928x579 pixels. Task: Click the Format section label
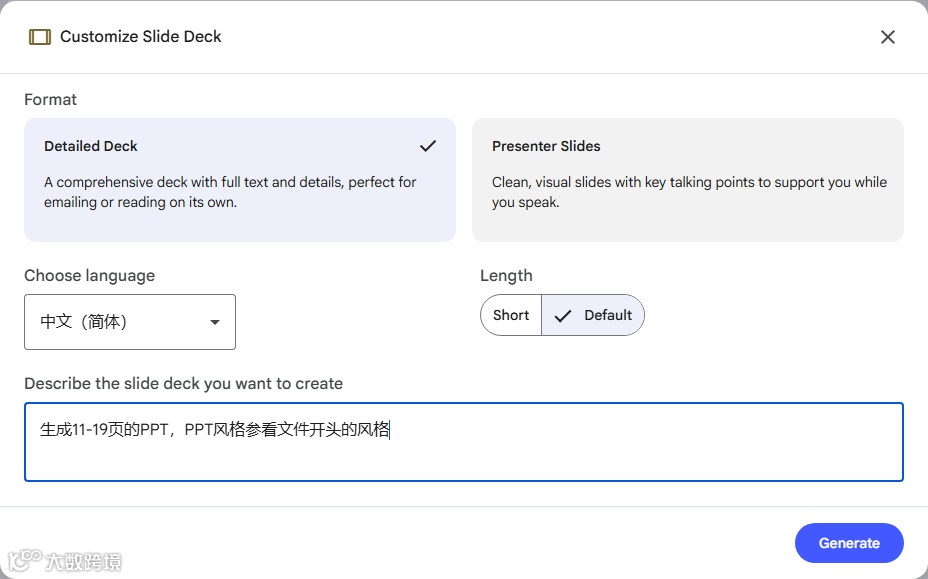[x=50, y=100]
